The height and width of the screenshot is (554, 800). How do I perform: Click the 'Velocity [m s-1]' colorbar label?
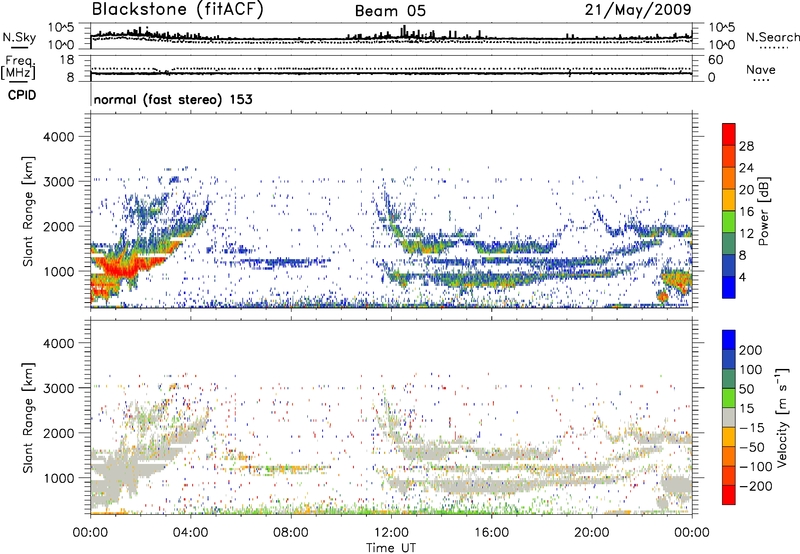click(782, 417)
